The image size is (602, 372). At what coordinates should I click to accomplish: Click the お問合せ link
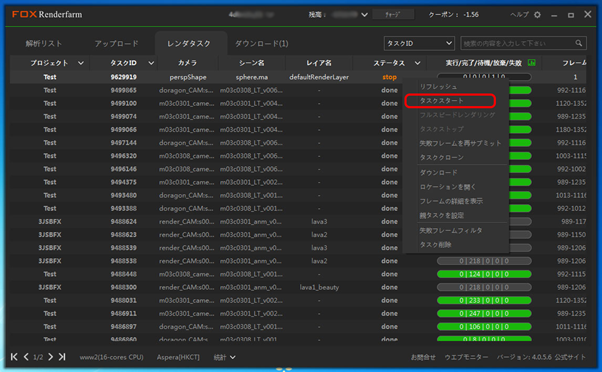coord(423,357)
